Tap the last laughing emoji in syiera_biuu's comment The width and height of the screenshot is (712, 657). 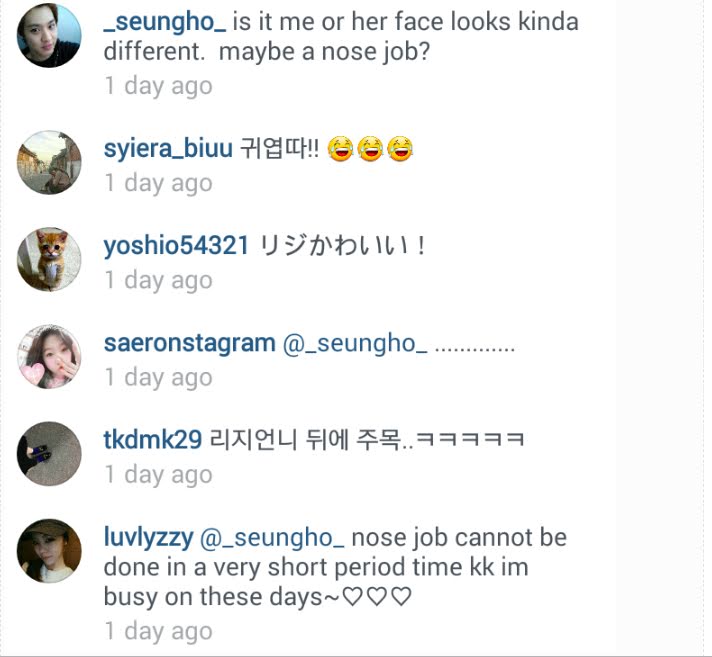point(400,148)
